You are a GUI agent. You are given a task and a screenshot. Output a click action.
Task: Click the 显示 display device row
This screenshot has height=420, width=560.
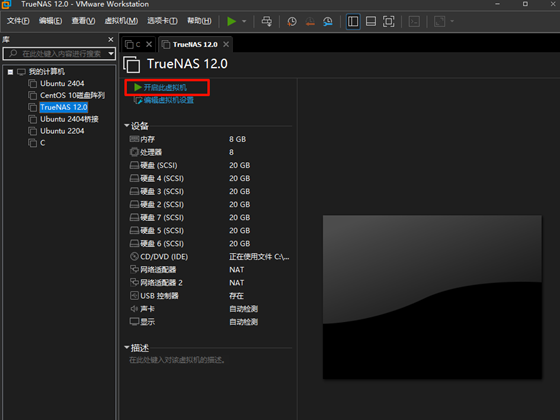coord(210,322)
